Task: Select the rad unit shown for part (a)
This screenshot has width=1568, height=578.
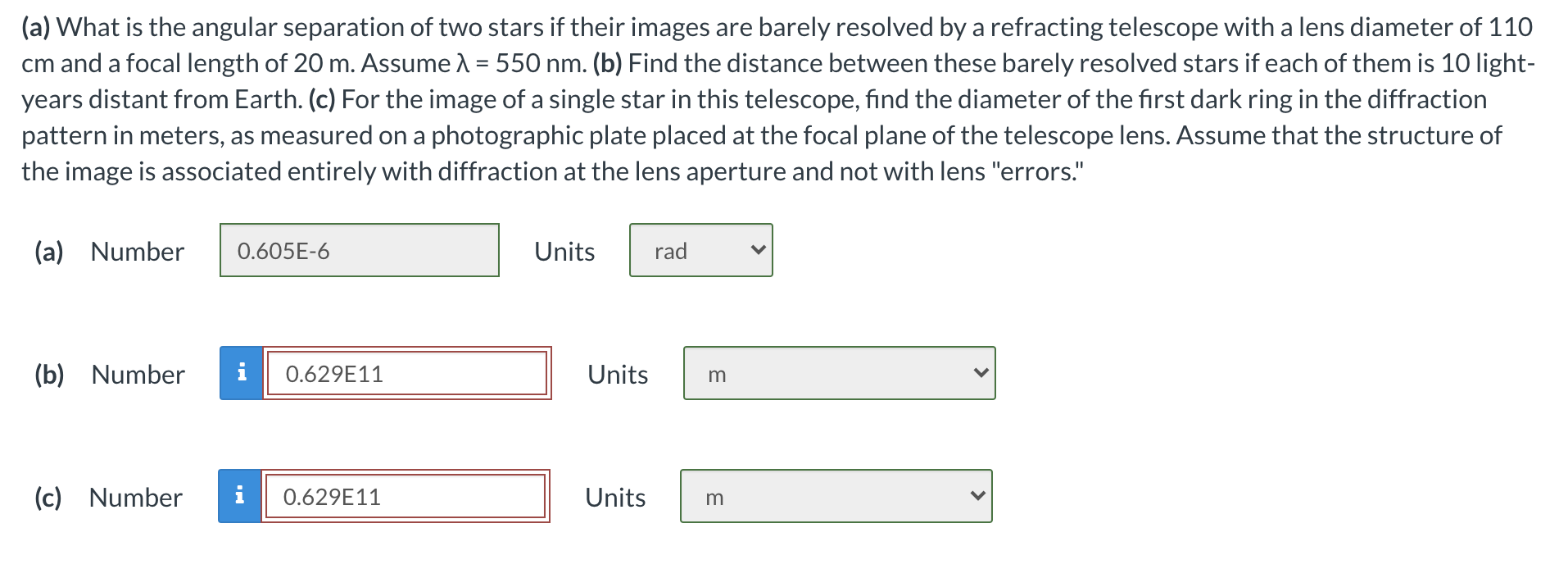Action: [x=669, y=250]
